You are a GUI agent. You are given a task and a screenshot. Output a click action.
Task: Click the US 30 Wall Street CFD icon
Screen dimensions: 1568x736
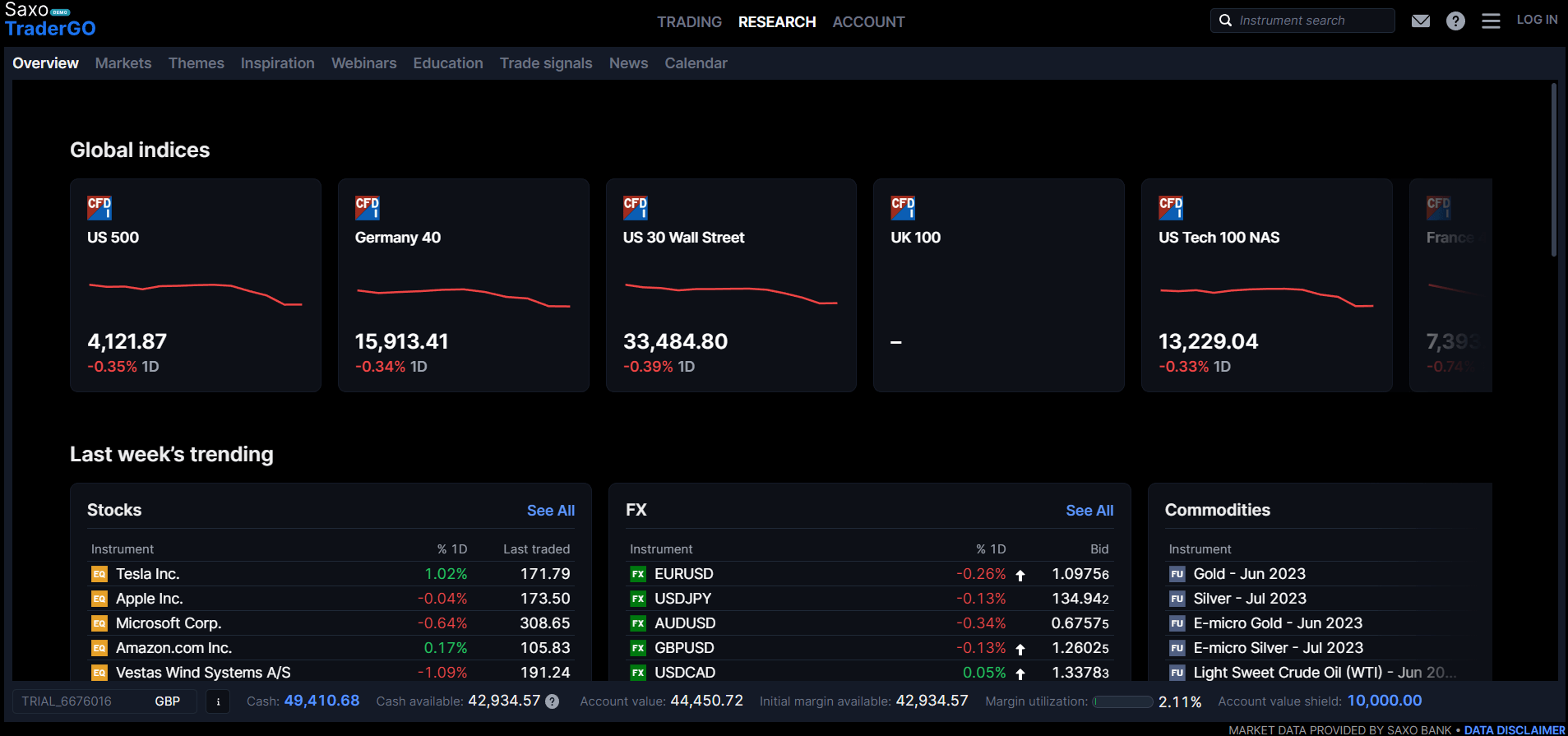coord(636,208)
